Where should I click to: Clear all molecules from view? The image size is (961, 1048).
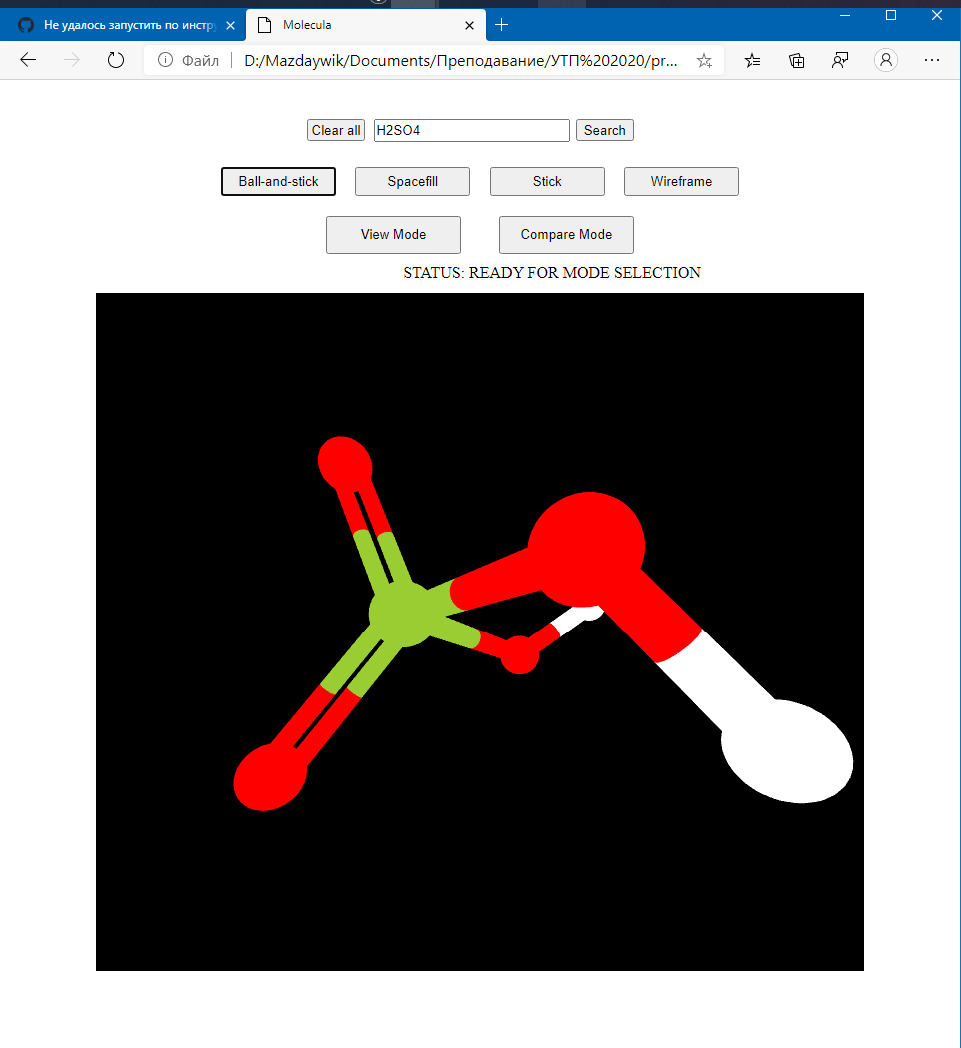click(335, 130)
